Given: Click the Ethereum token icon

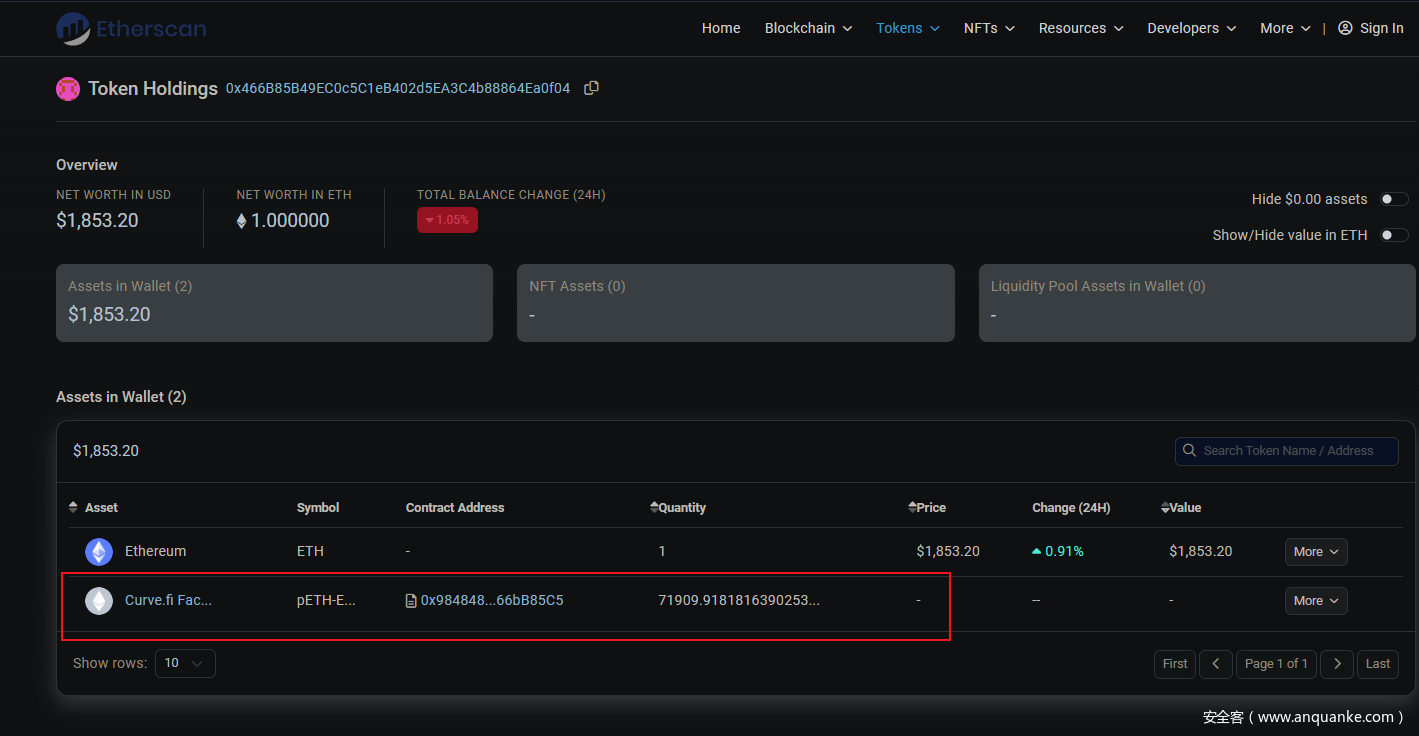Looking at the screenshot, I should tap(99, 552).
